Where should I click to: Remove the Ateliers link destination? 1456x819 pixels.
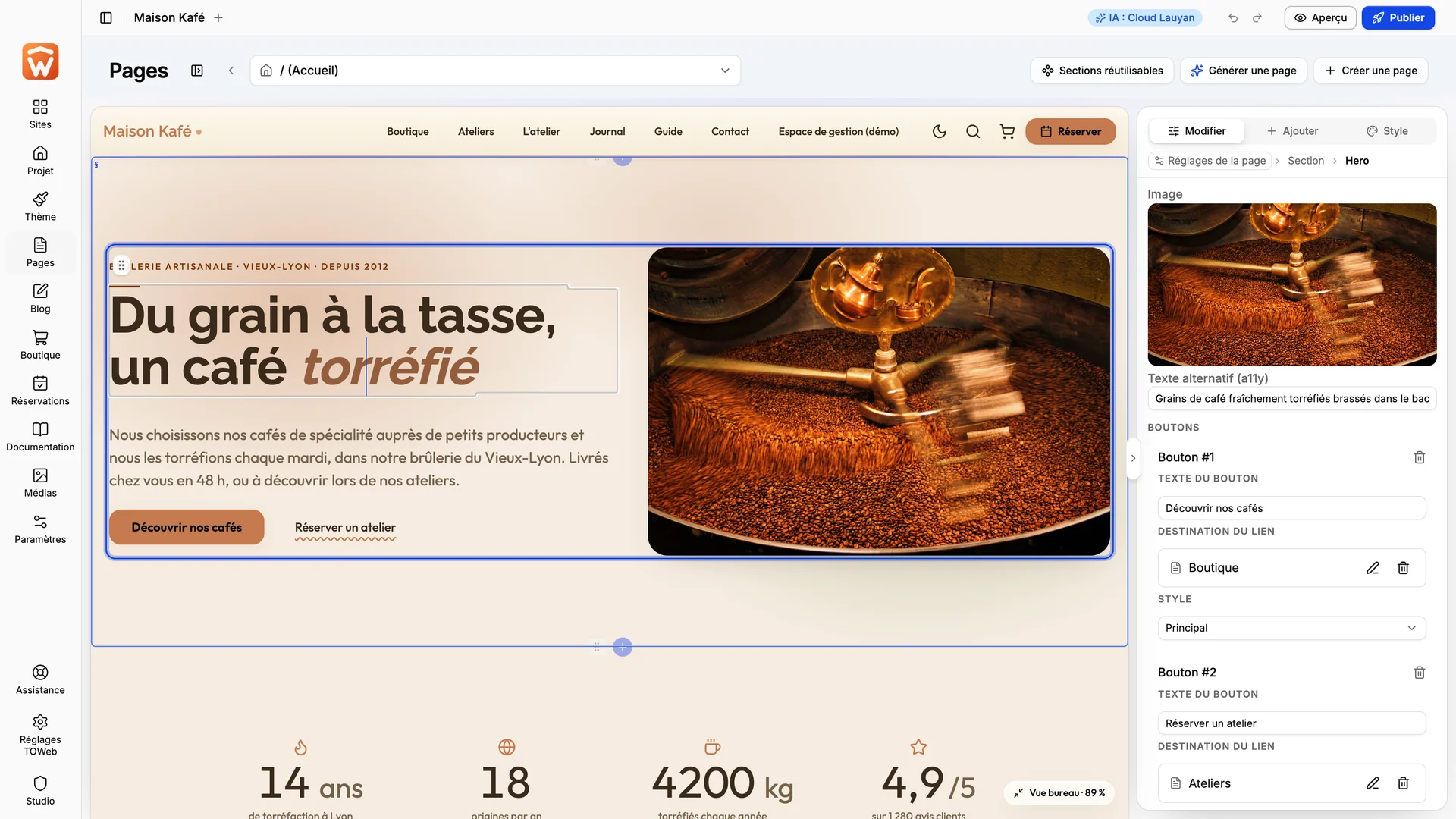(x=1403, y=783)
